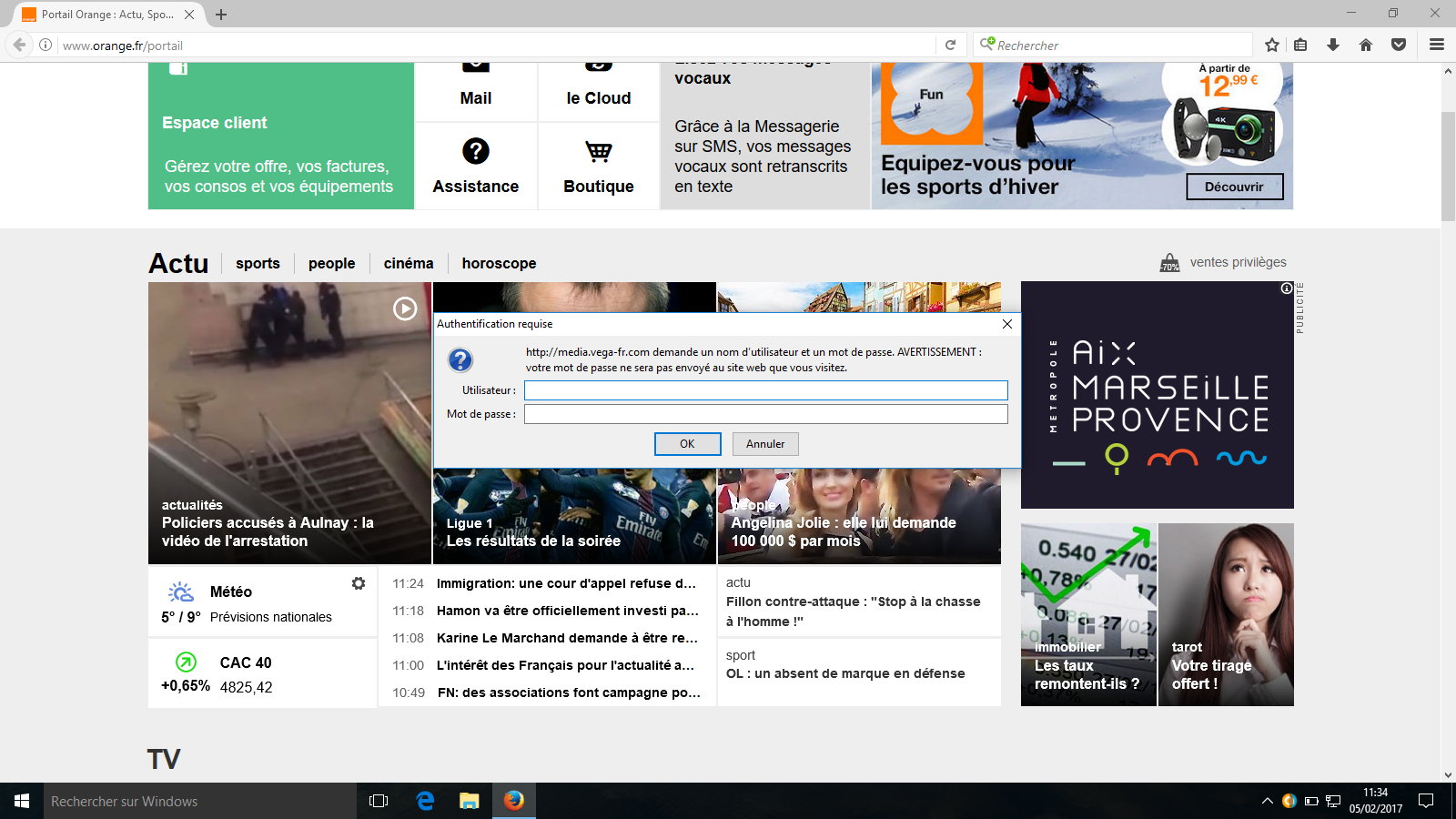Open Assistance question mark tile
Viewport: 1456px width, 819px height.
point(476,166)
